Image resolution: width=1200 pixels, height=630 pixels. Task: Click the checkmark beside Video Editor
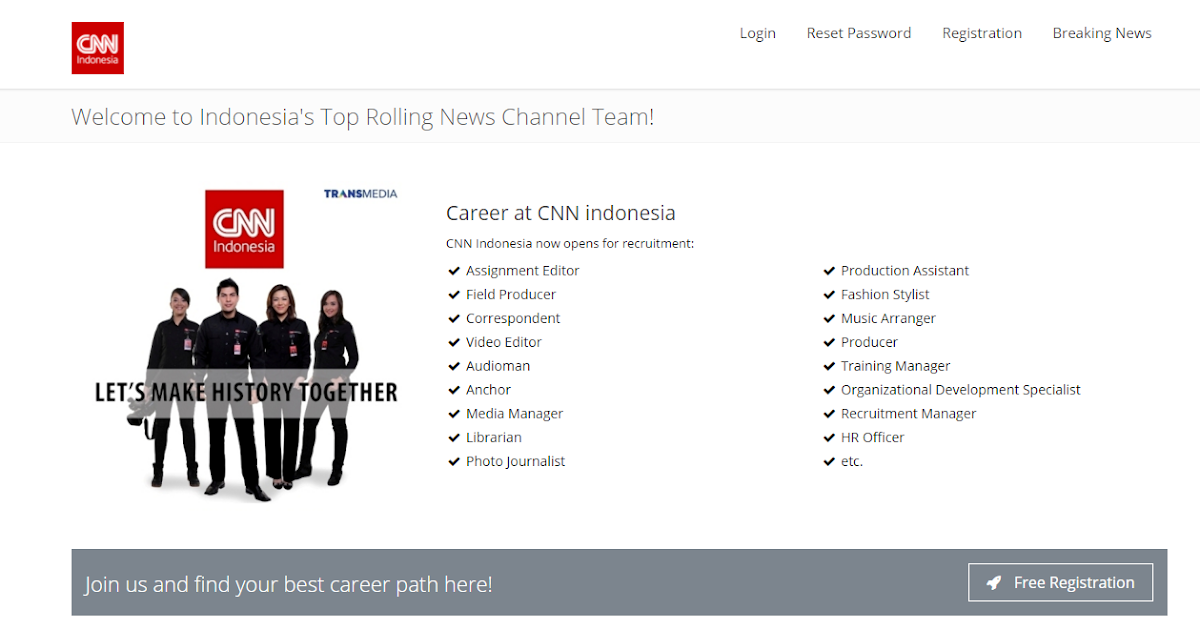click(454, 342)
